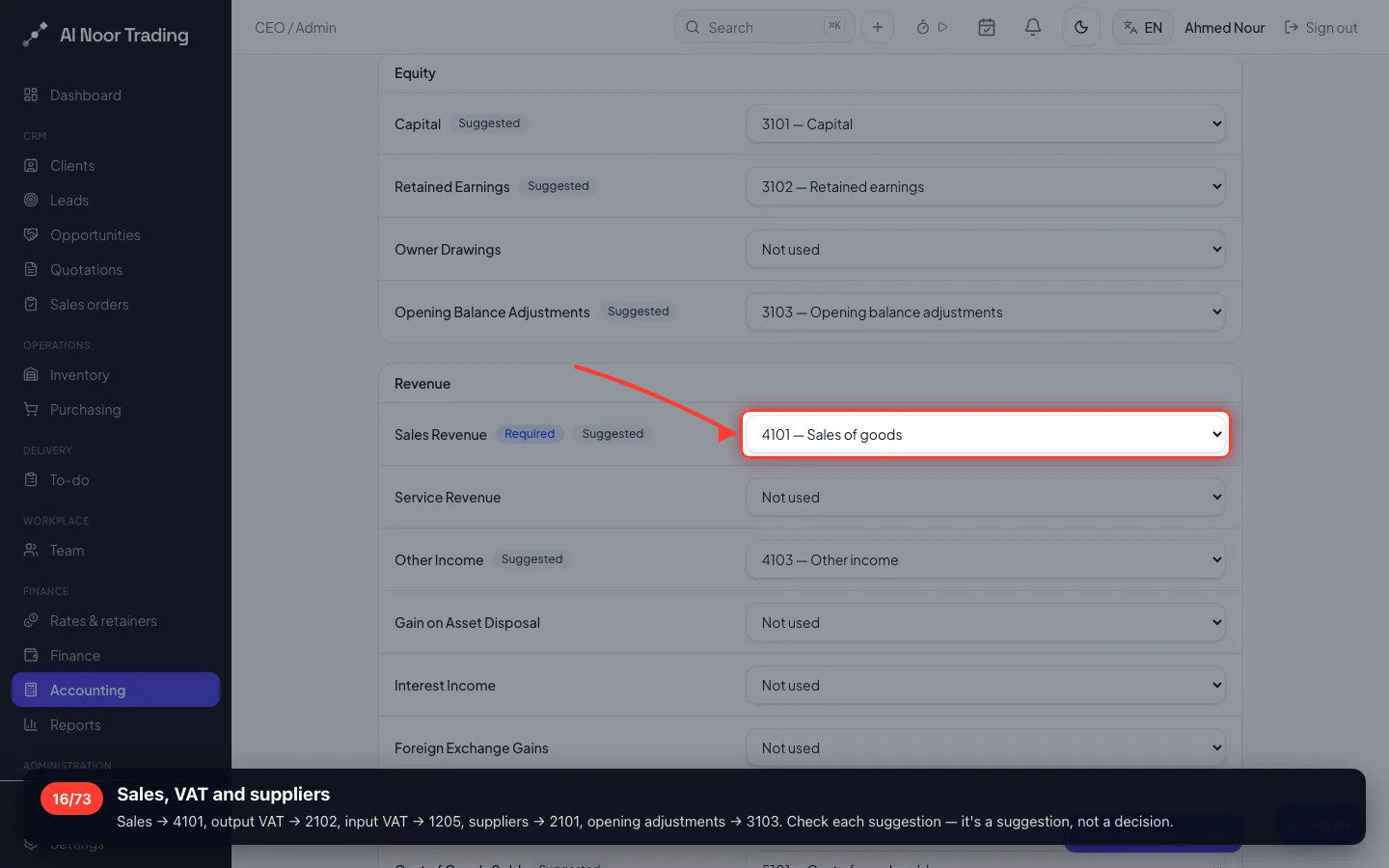Click the Rates & retainers icon
This screenshot has width=1389, height=868.
click(31, 620)
